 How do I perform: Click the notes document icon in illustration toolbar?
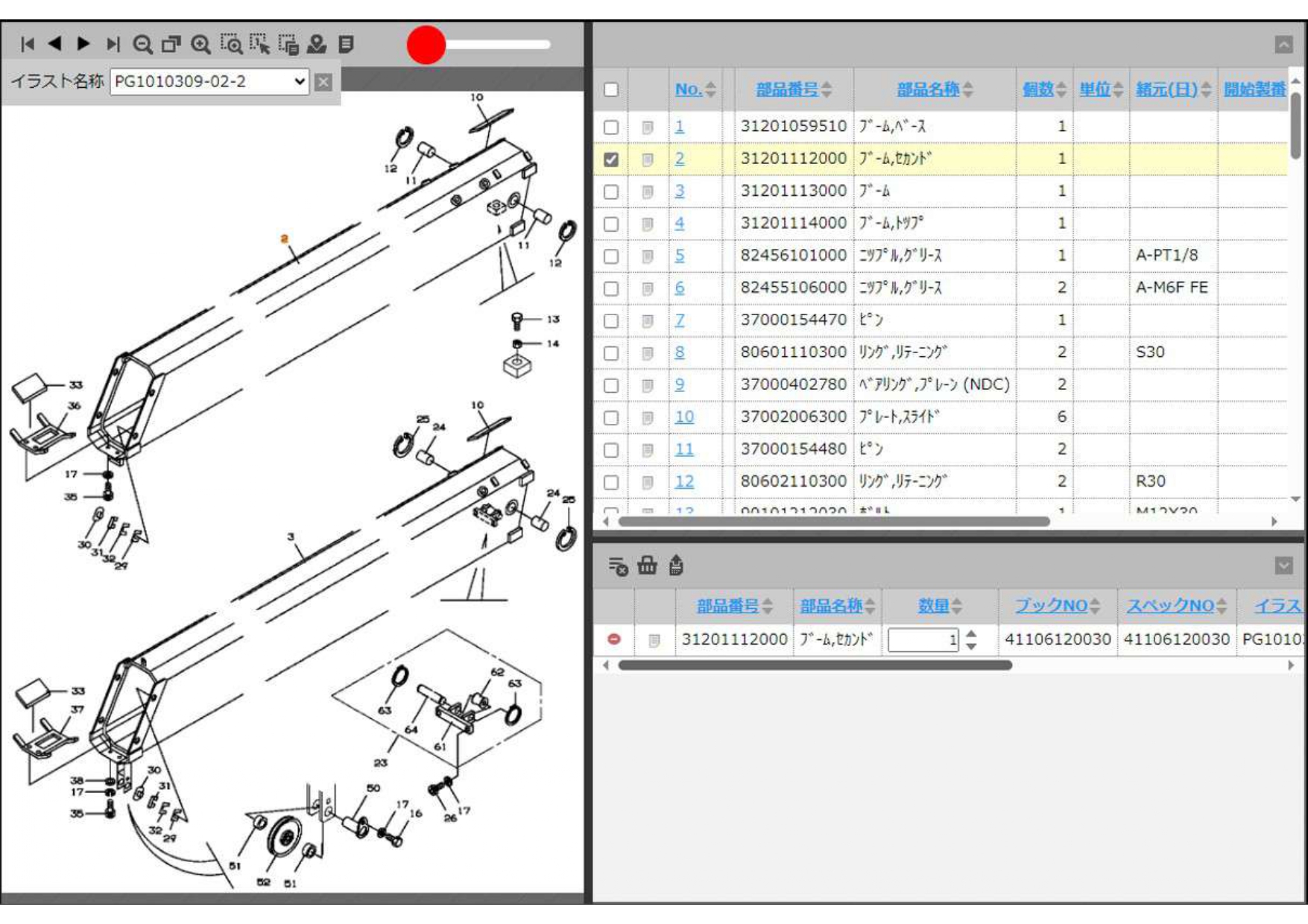(x=346, y=44)
